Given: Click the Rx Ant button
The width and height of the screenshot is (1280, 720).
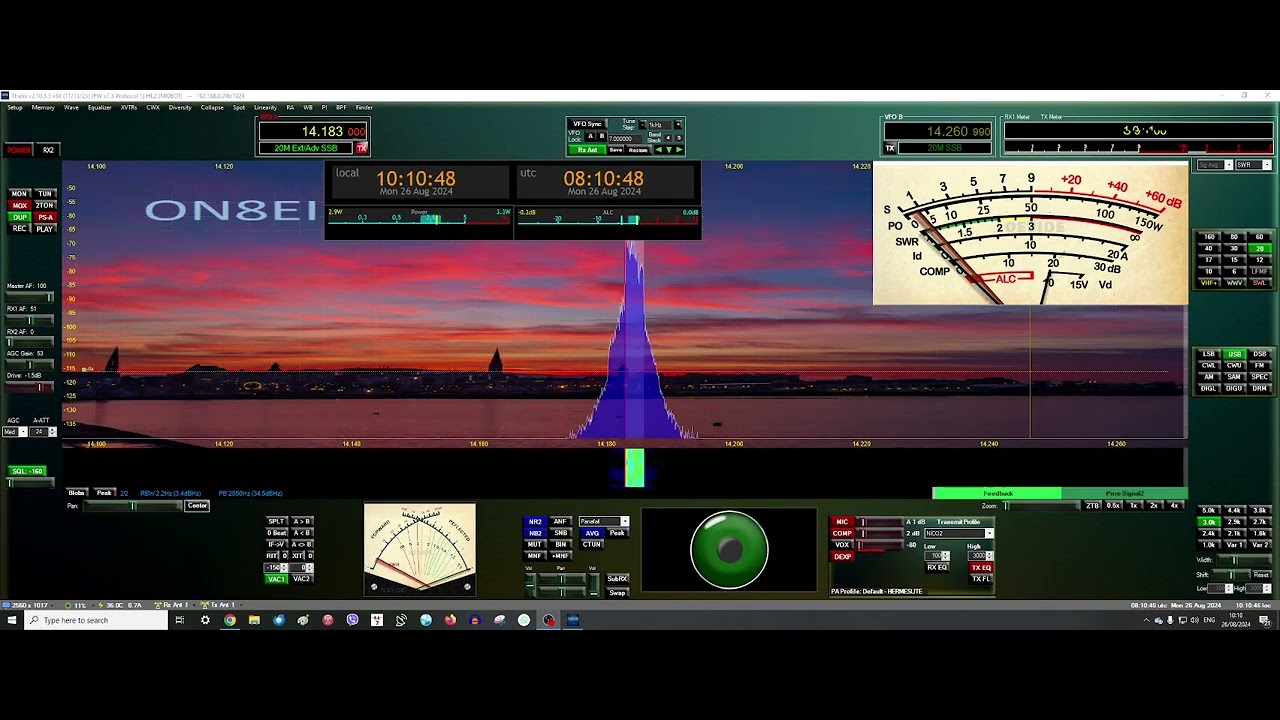Looking at the screenshot, I should pyautogui.click(x=587, y=150).
